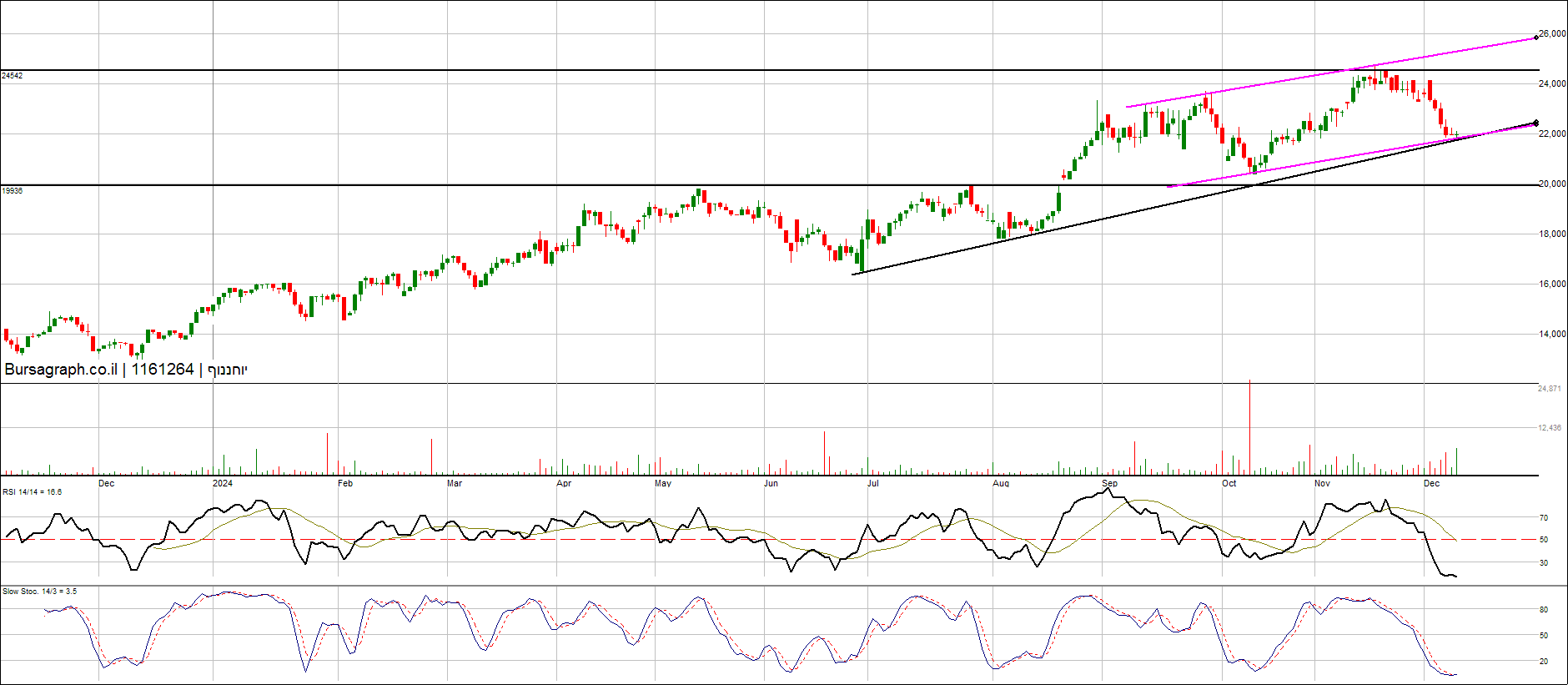Click the Sep month label on time axis
1568x685 pixels.
point(1109,483)
